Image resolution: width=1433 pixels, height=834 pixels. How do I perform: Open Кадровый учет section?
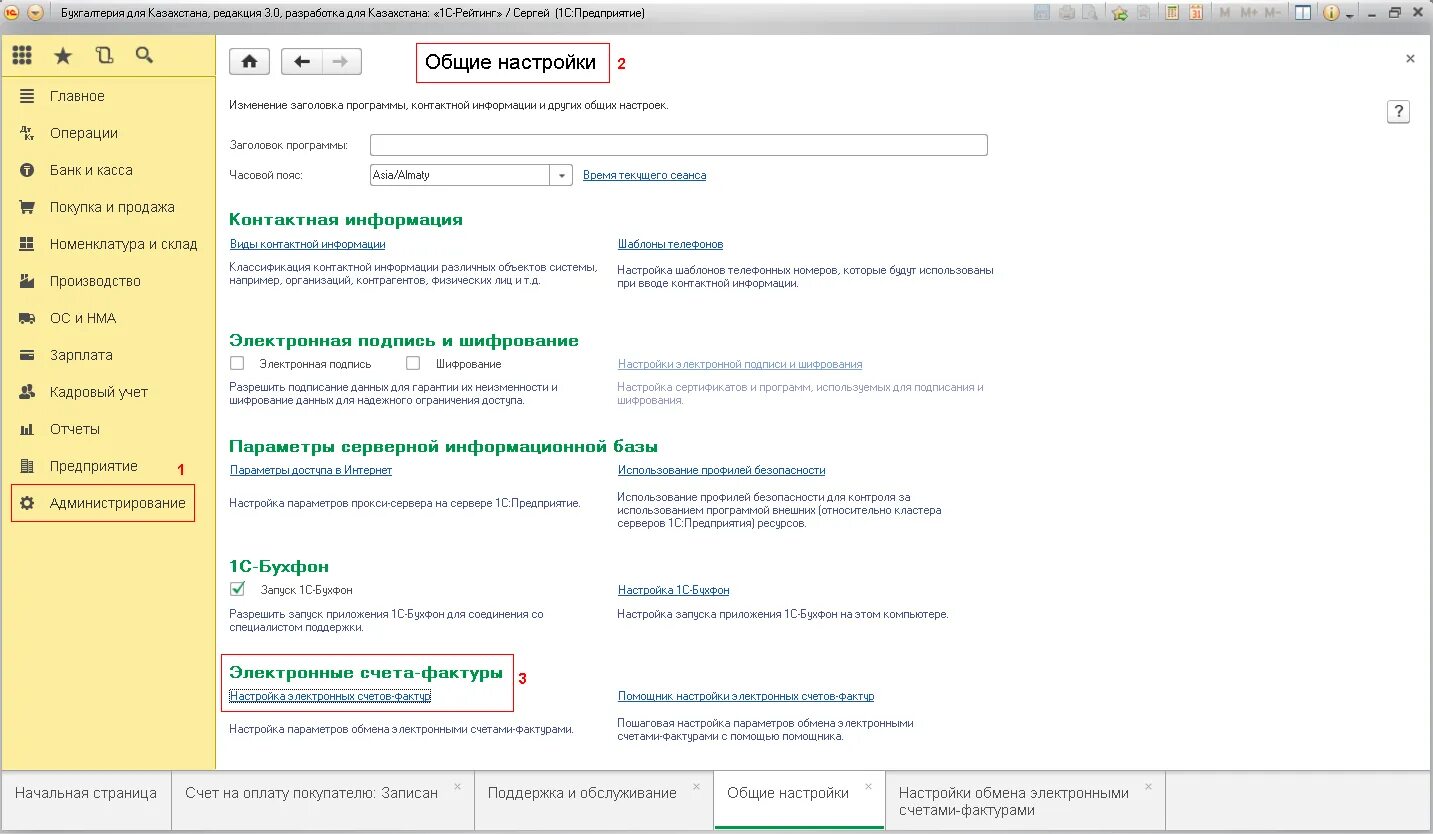point(108,392)
